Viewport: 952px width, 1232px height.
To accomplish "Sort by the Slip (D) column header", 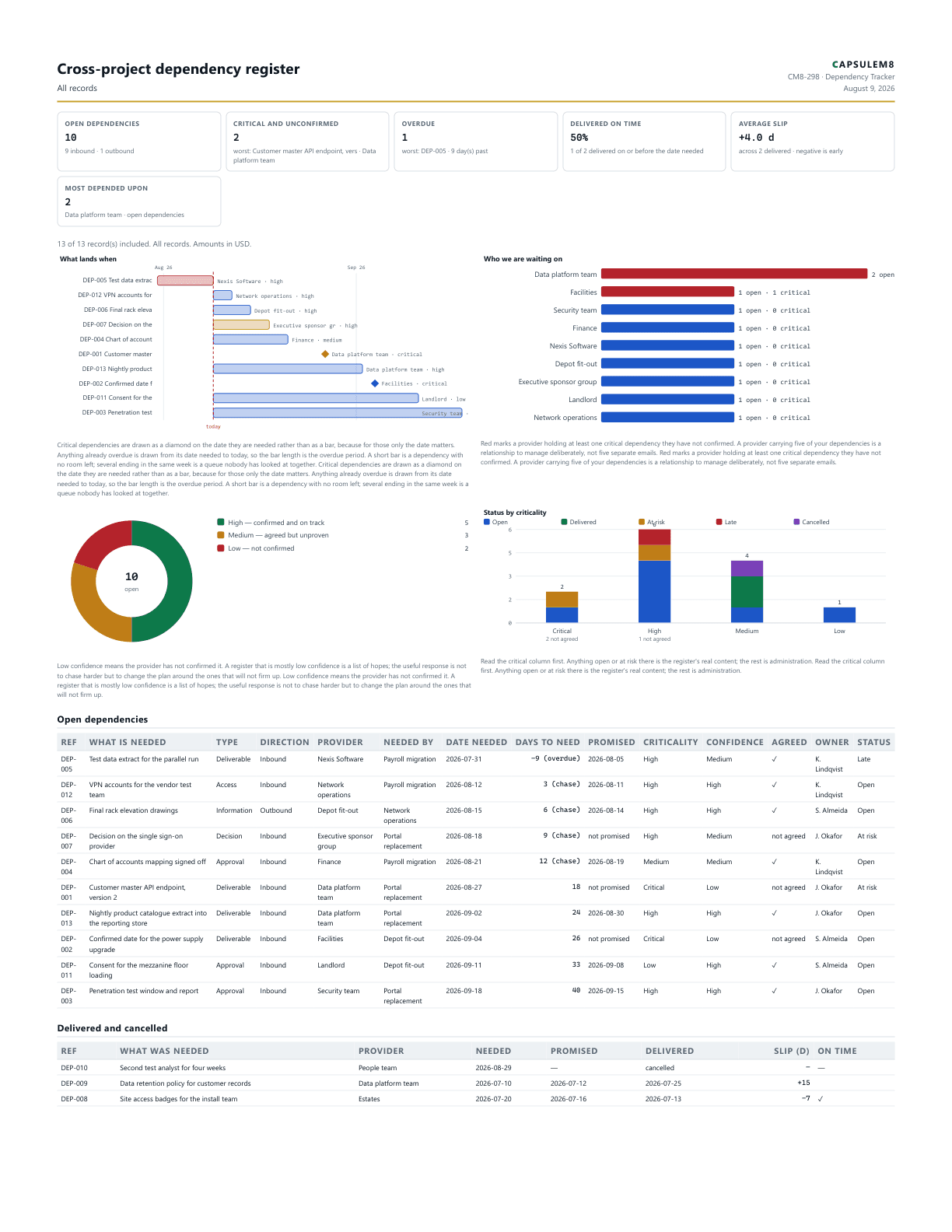I will [x=792, y=1051].
